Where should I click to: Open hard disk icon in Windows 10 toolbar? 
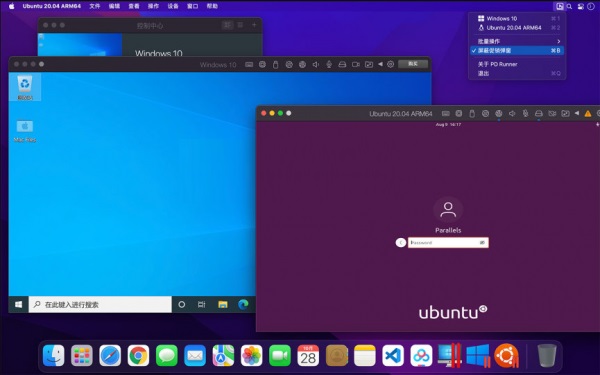click(x=342, y=64)
